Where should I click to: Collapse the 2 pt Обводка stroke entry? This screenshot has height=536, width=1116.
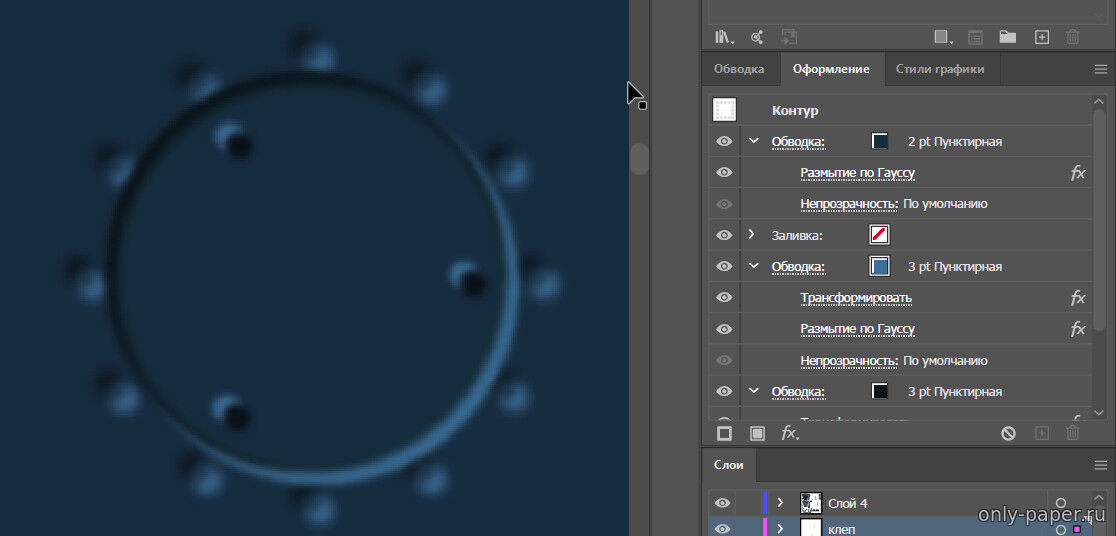pyautogui.click(x=753, y=142)
